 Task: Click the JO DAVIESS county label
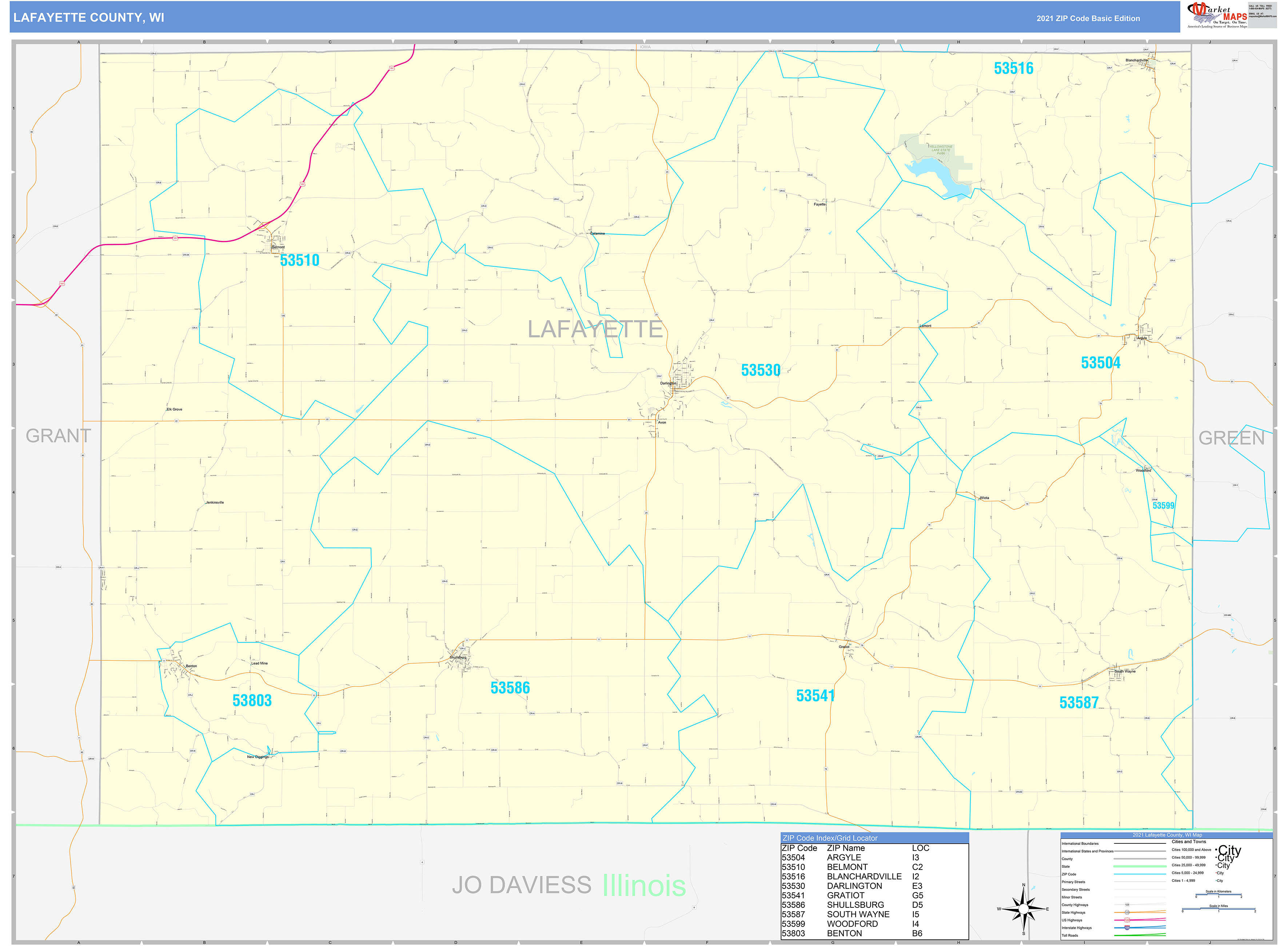pyautogui.click(x=522, y=885)
